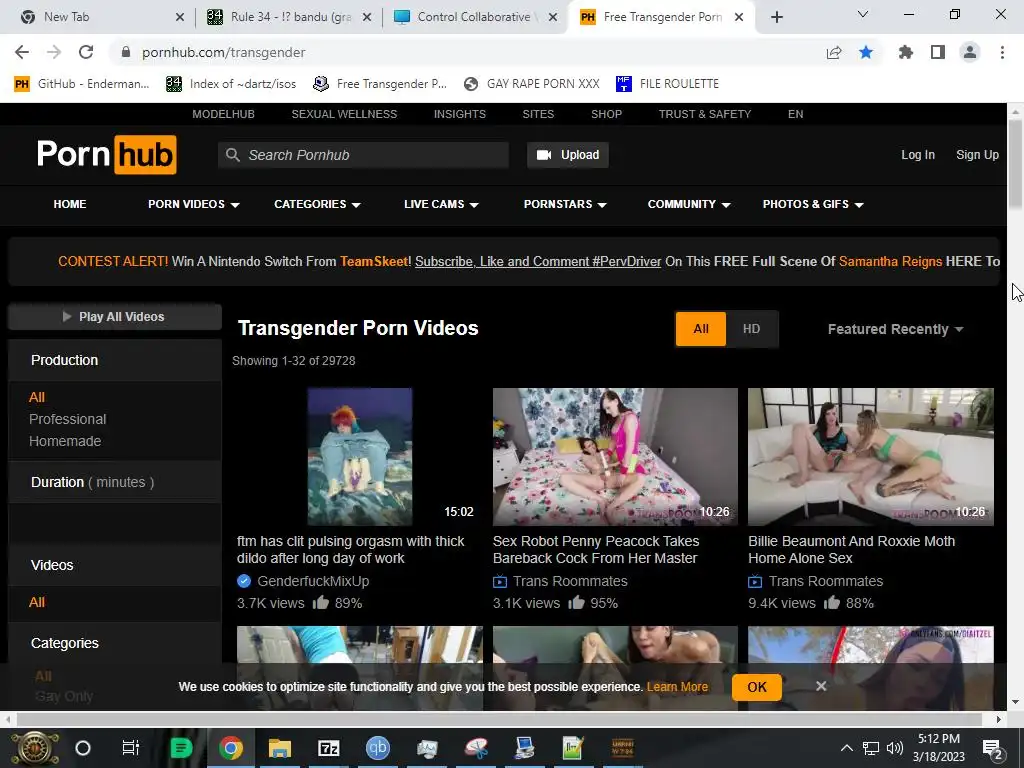Open the Chrome profile avatar
Image resolution: width=1024 pixels, height=768 pixels.
point(970,52)
